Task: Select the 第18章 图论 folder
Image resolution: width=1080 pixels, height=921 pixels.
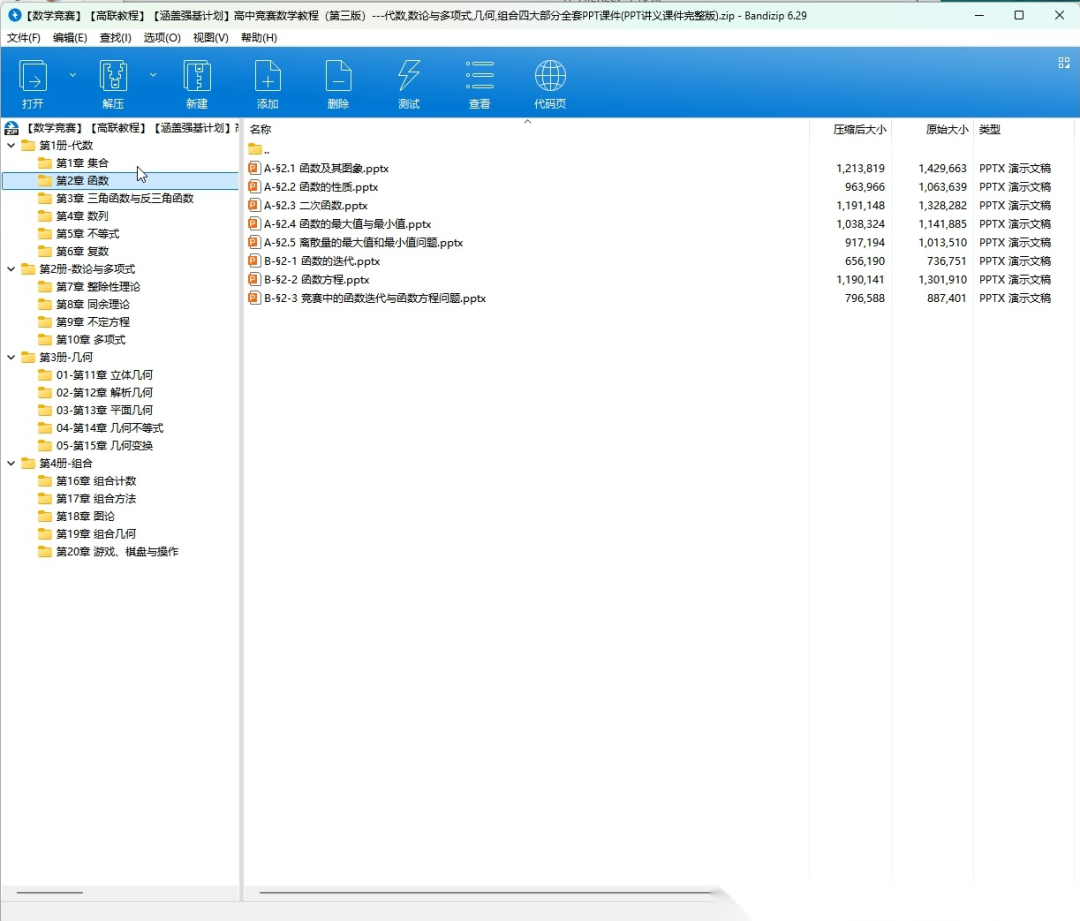Action: pos(85,516)
